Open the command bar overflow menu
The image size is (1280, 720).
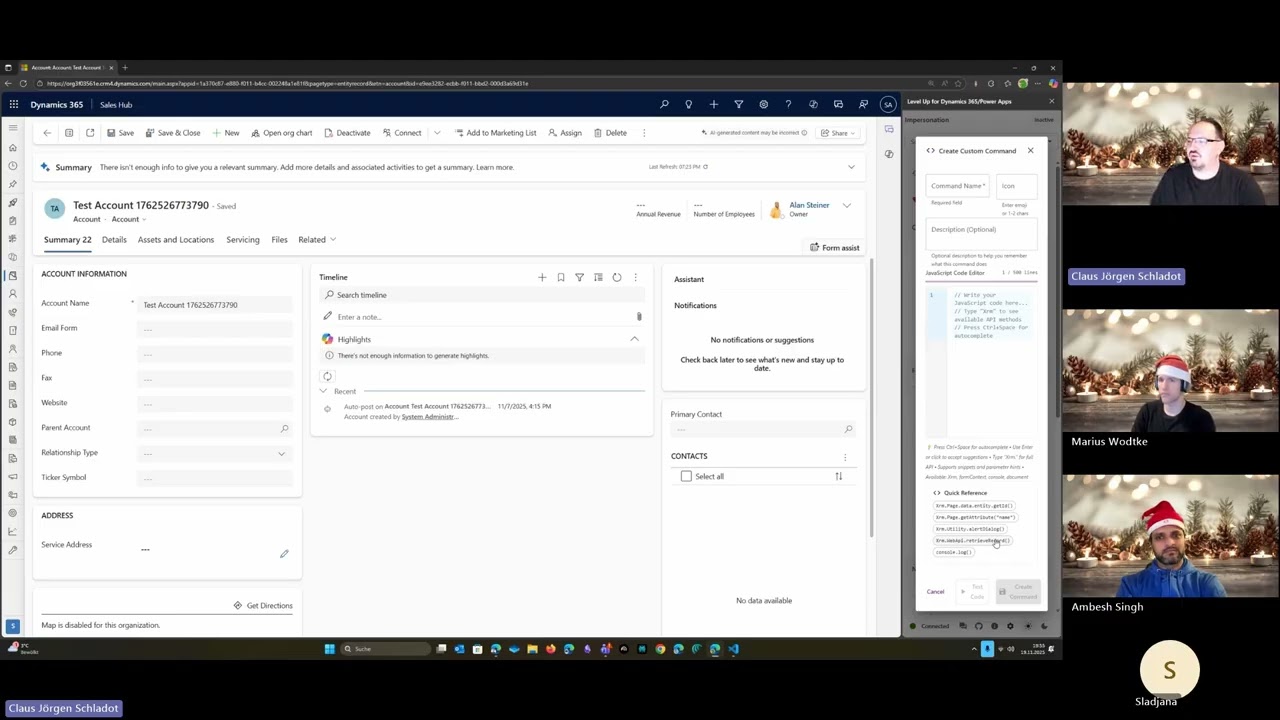(644, 133)
